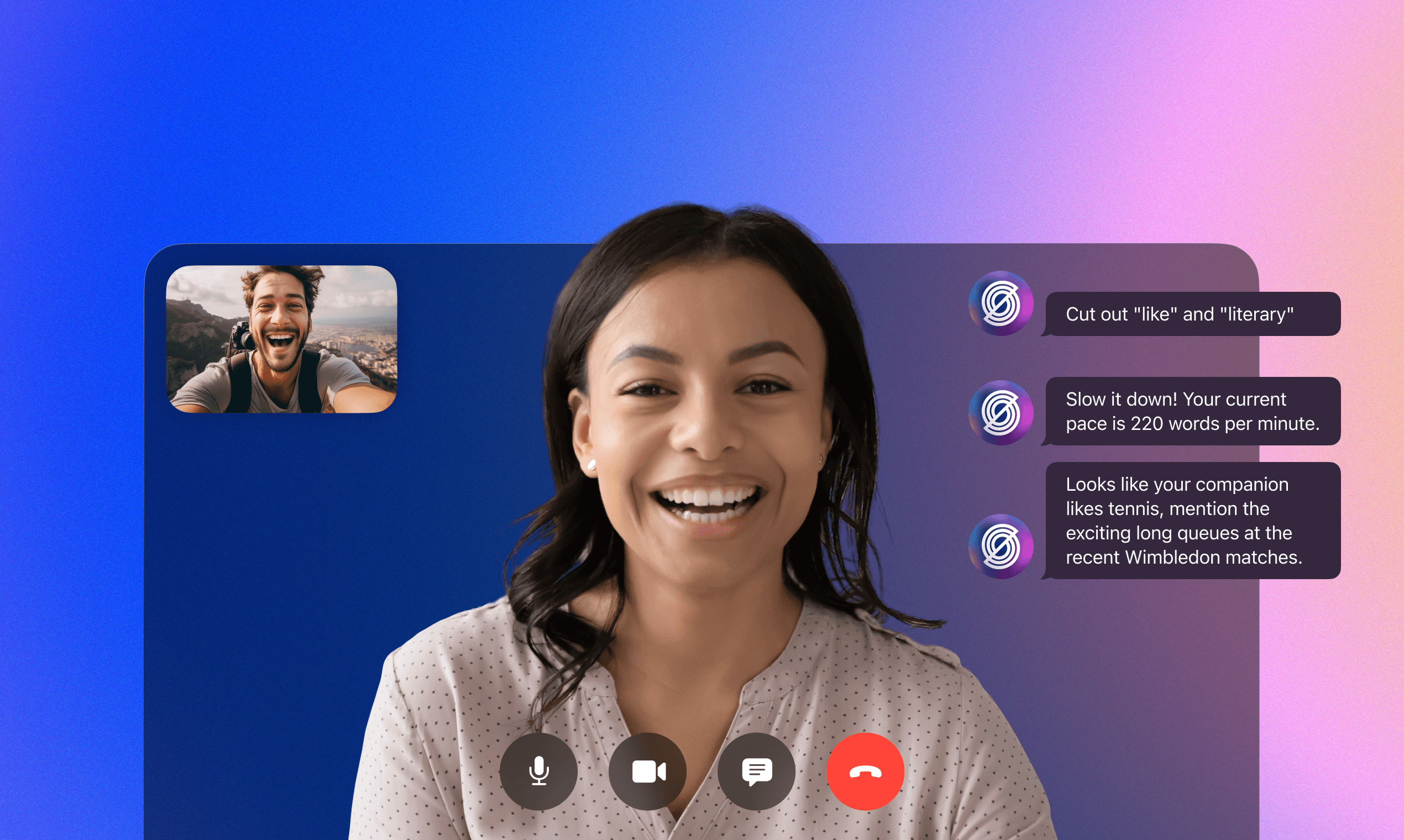
Task: Click the word "literary" in first tip
Action: pyautogui.click(x=1257, y=314)
